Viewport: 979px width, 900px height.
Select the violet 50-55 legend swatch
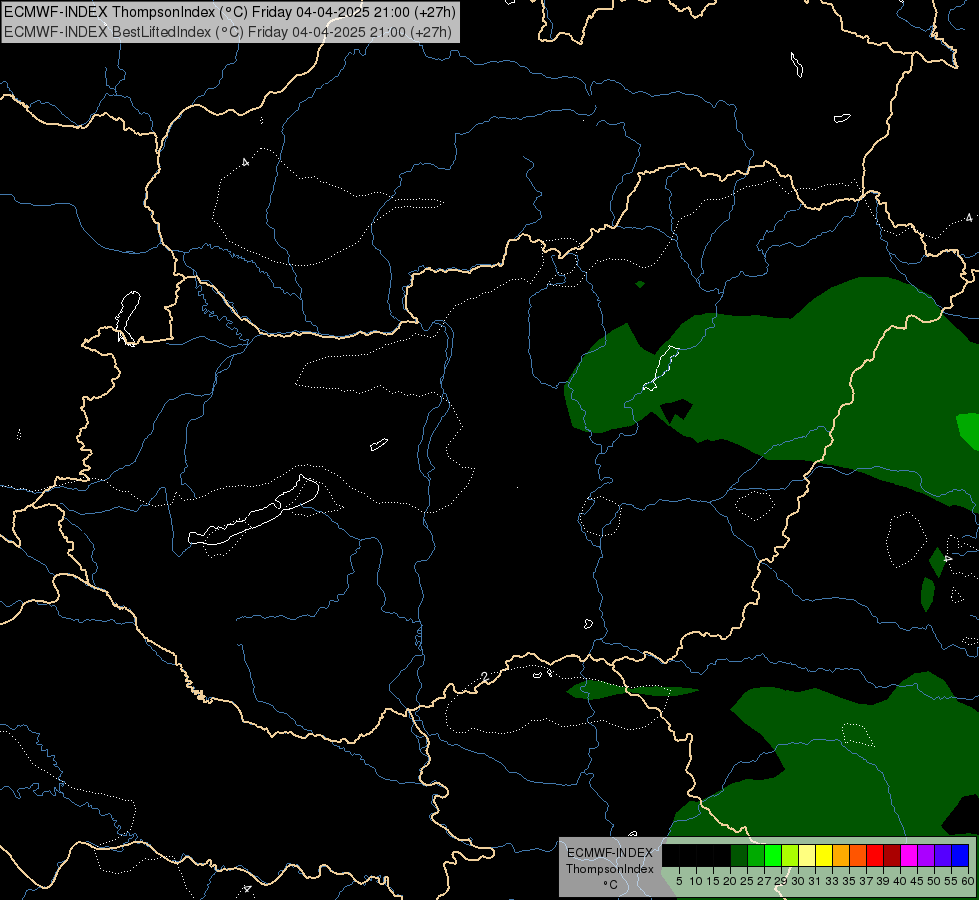pos(943,855)
